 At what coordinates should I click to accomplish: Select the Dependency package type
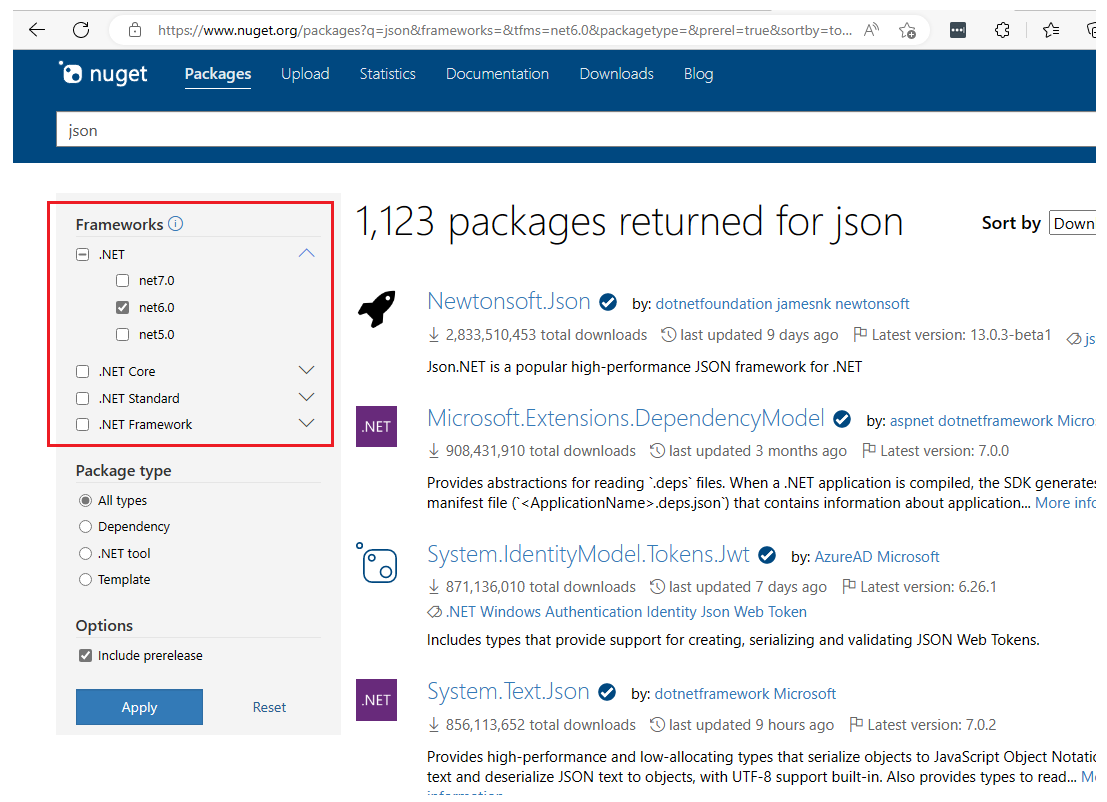click(85, 527)
